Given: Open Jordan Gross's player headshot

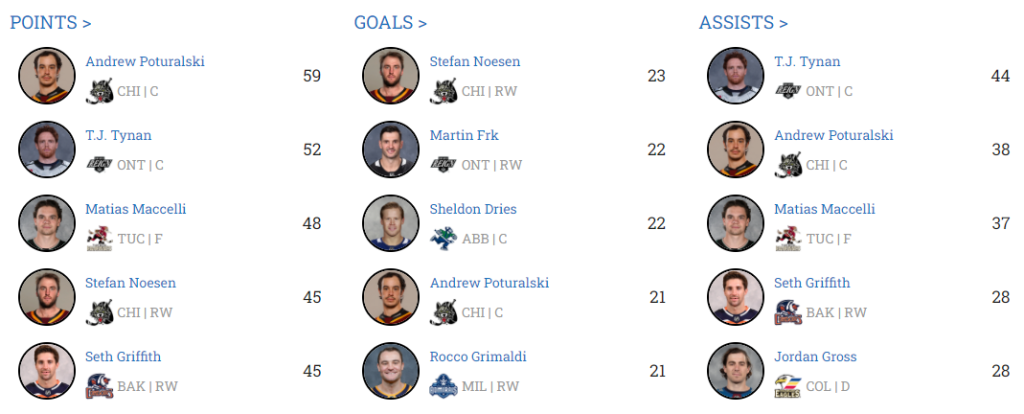Looking at the screenshot, I should click(736, 371).
